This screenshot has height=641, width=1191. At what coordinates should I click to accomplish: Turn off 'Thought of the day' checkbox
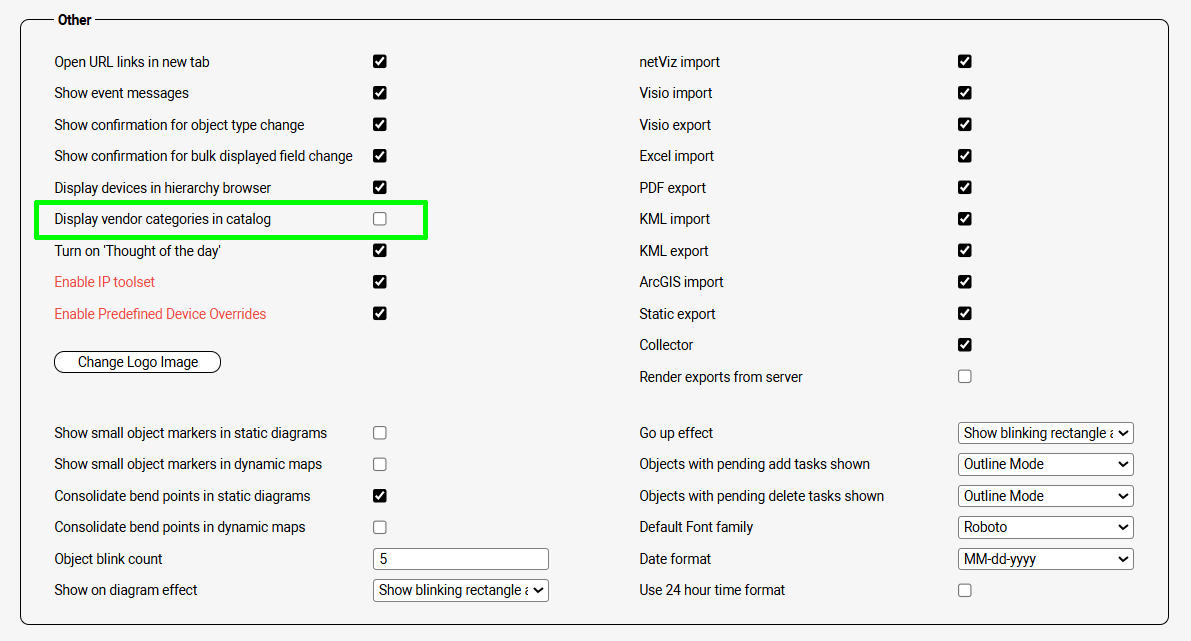pyautogui.click(x=380, y=250)
